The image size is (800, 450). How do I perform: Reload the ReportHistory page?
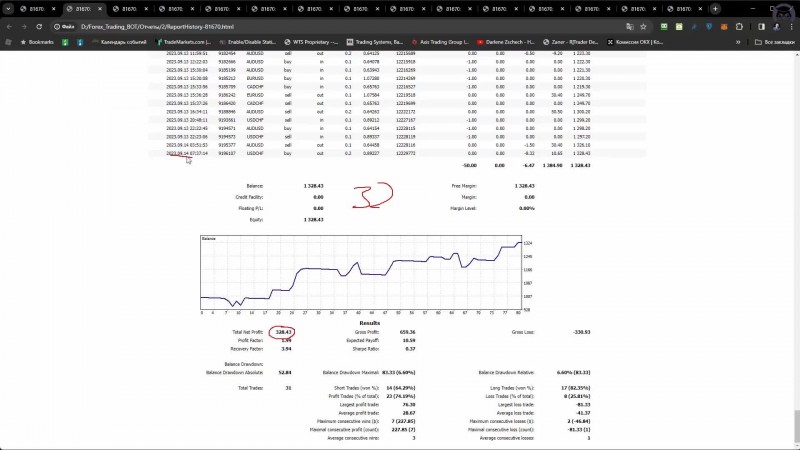(39, 27)
